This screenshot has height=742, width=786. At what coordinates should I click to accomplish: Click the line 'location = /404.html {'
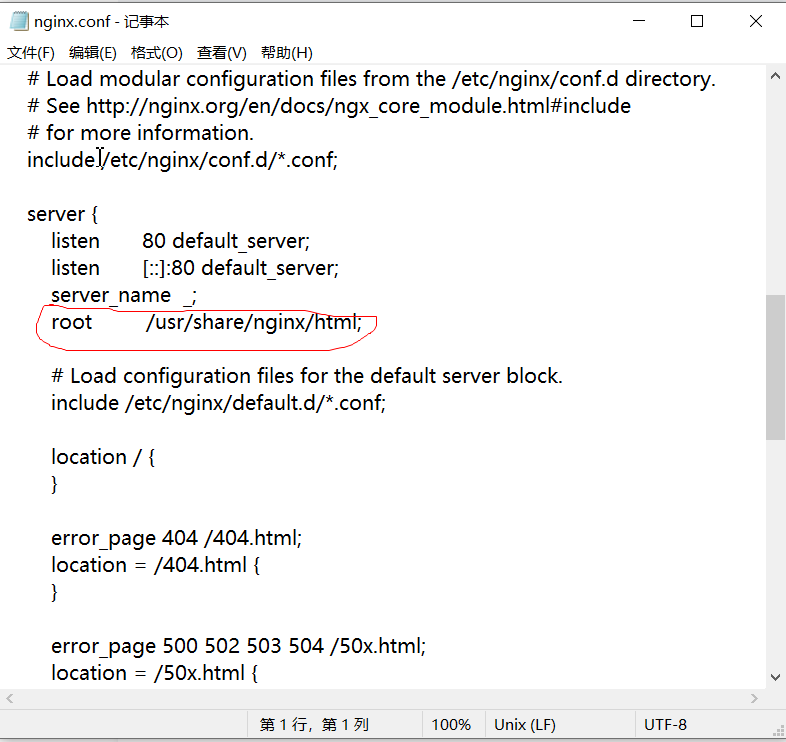(x=155, y=566)
